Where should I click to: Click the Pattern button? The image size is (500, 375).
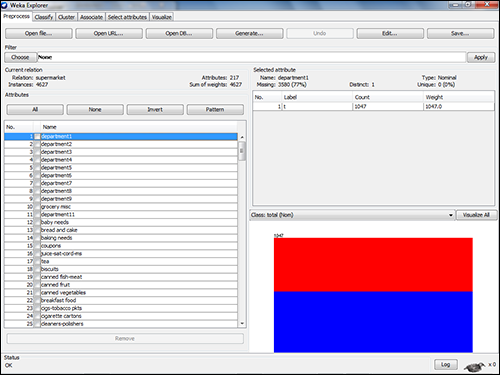click(x=215, y=110)
